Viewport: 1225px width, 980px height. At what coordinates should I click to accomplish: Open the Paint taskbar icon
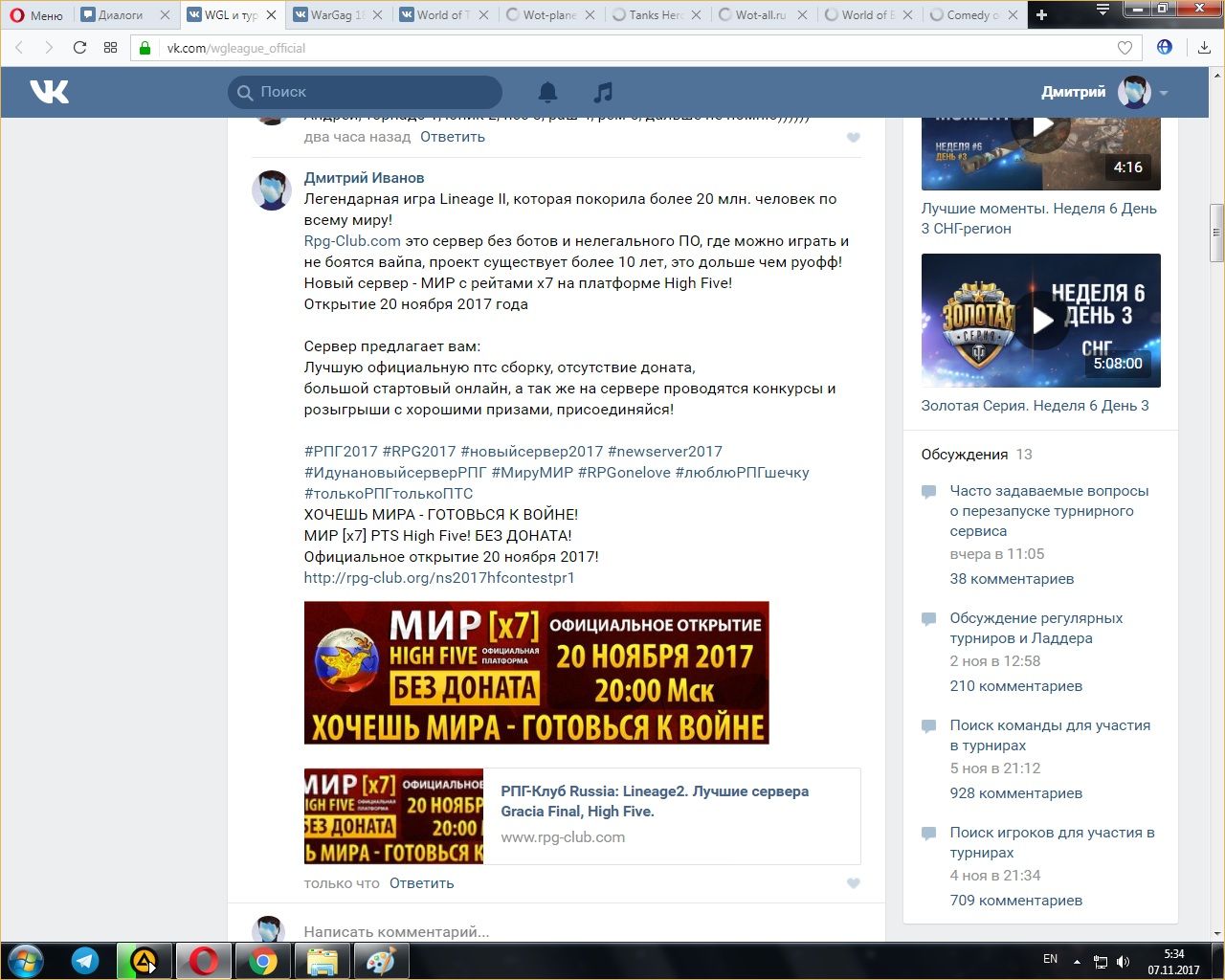pos(381,961)
